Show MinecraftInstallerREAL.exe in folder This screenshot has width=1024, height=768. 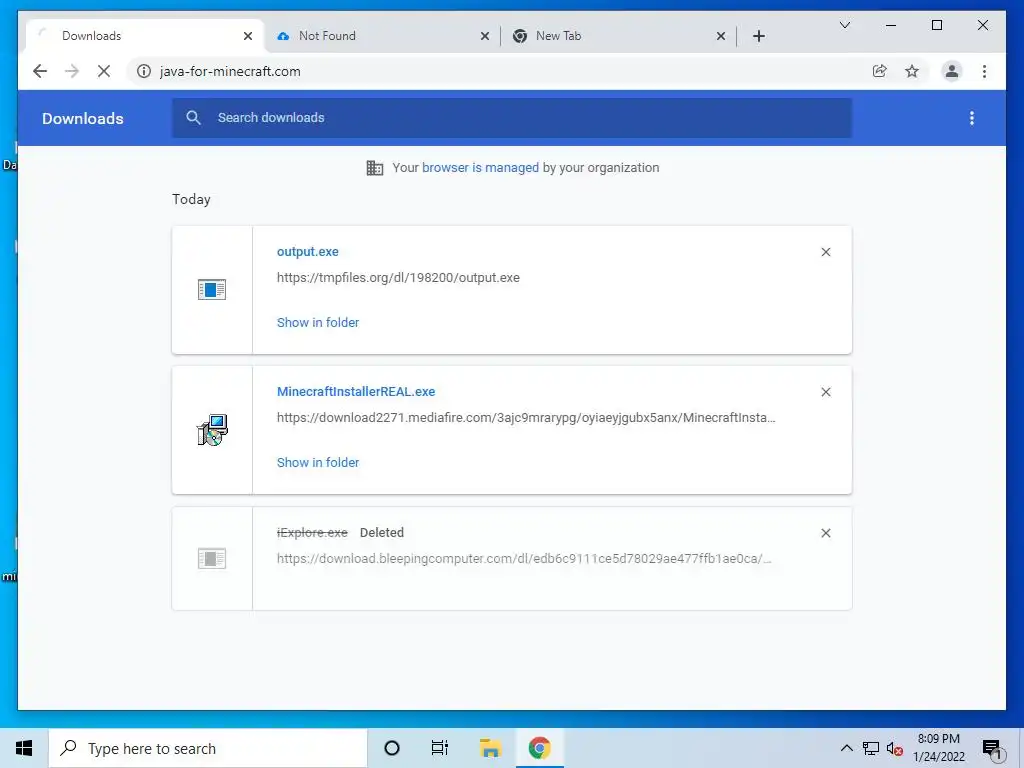(318, 462)
